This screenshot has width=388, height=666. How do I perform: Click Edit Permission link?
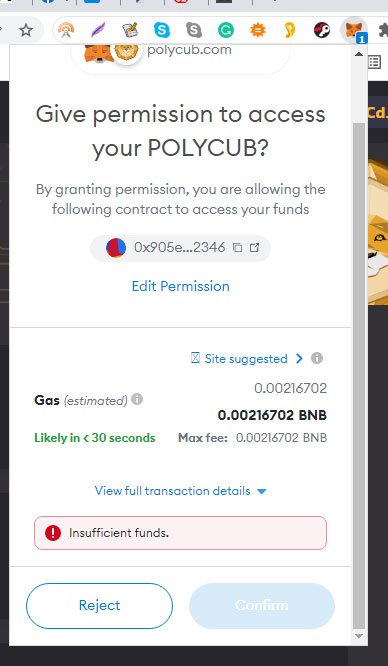(x=181, y=286)
